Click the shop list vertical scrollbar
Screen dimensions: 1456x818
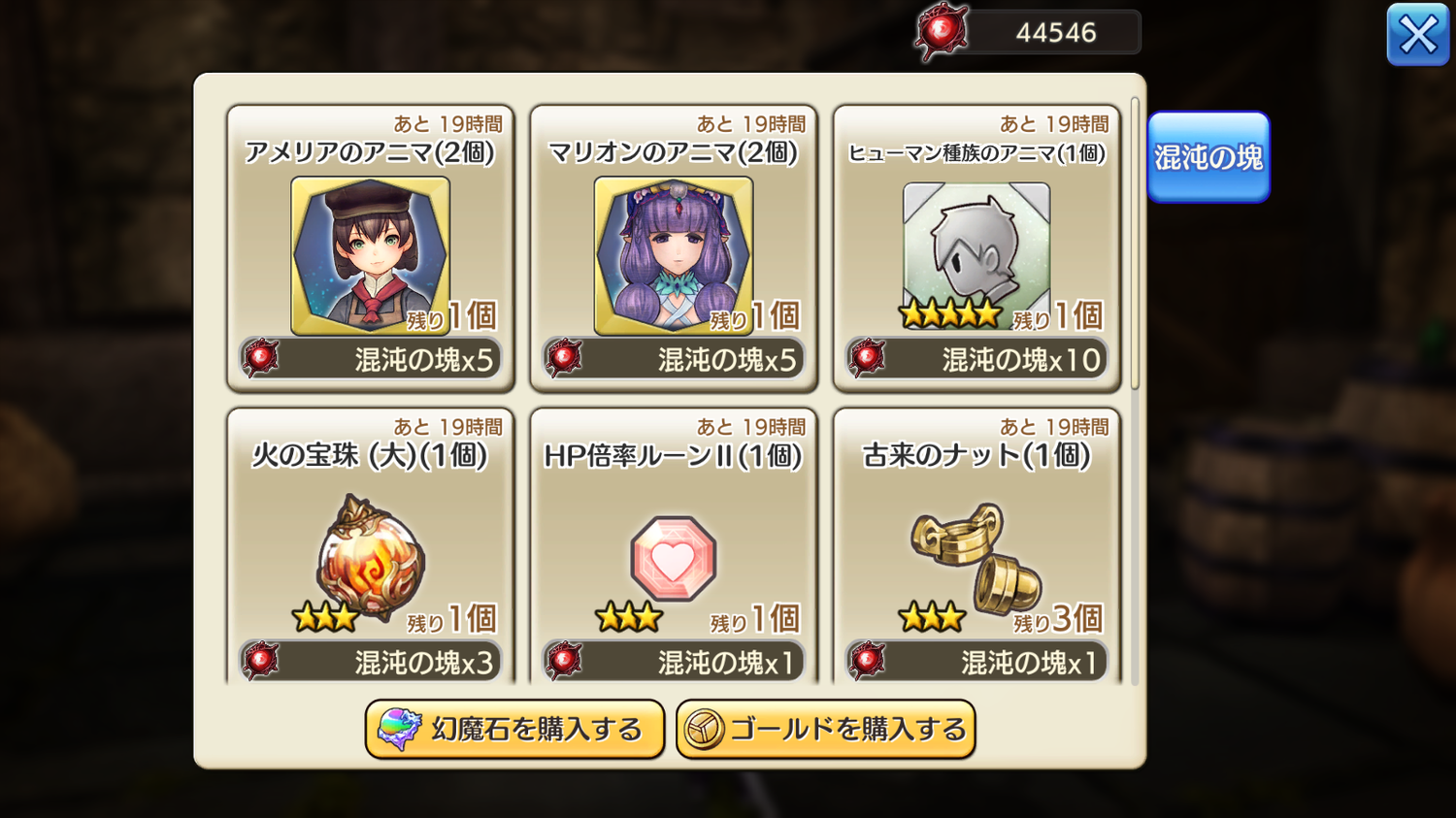tap(1135, 244)
